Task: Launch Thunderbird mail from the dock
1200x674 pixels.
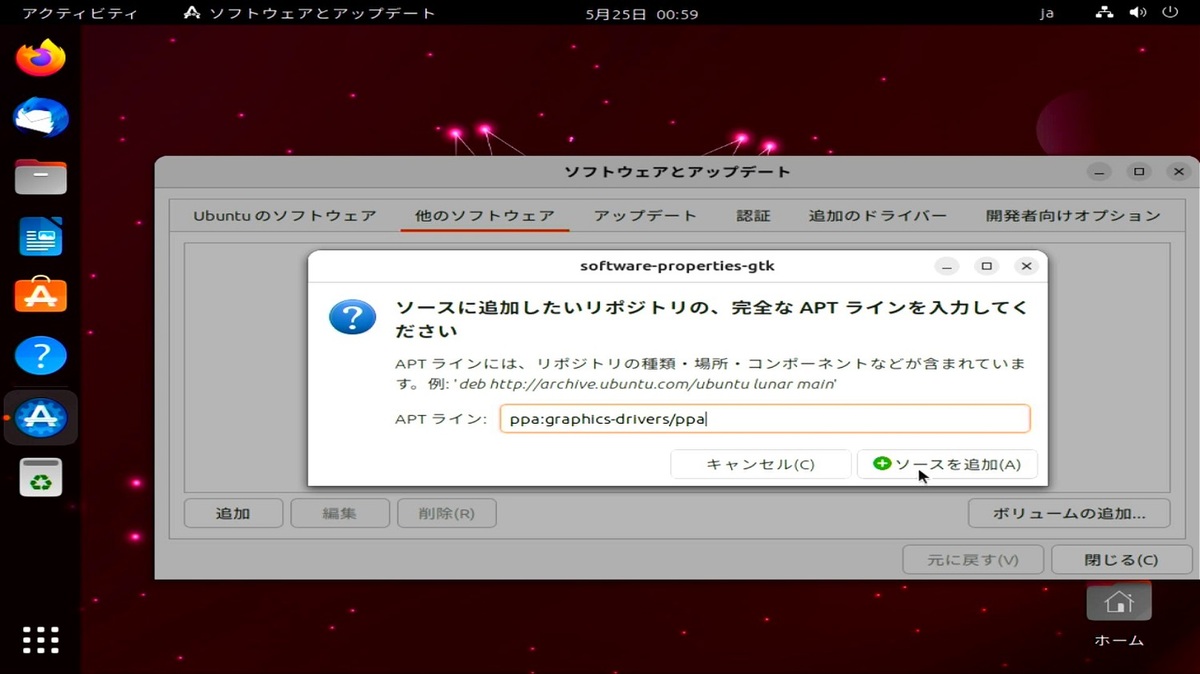Action: [x=41, y=118]
